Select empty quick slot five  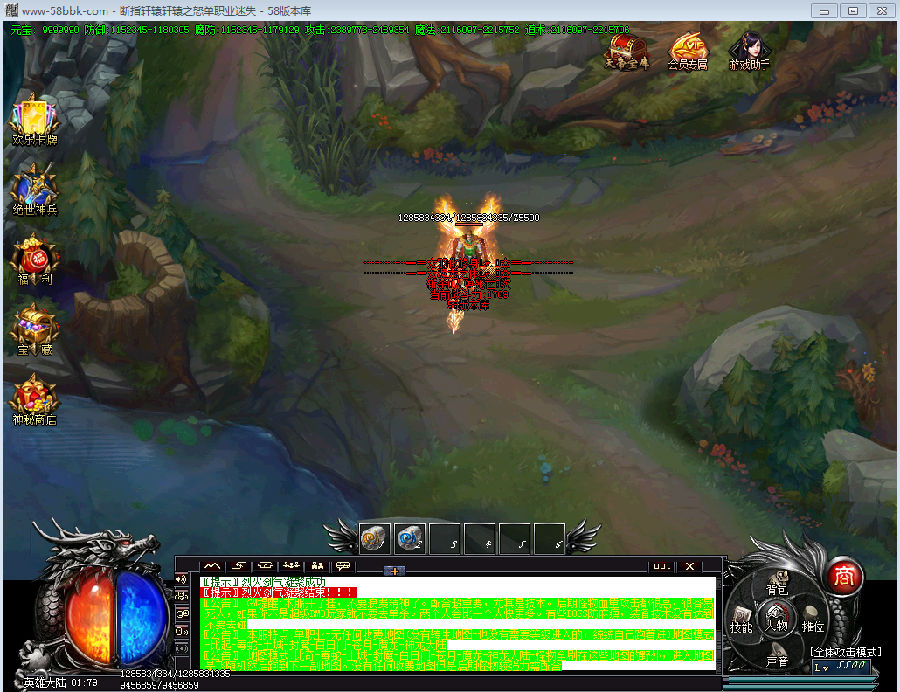(515, 539)
